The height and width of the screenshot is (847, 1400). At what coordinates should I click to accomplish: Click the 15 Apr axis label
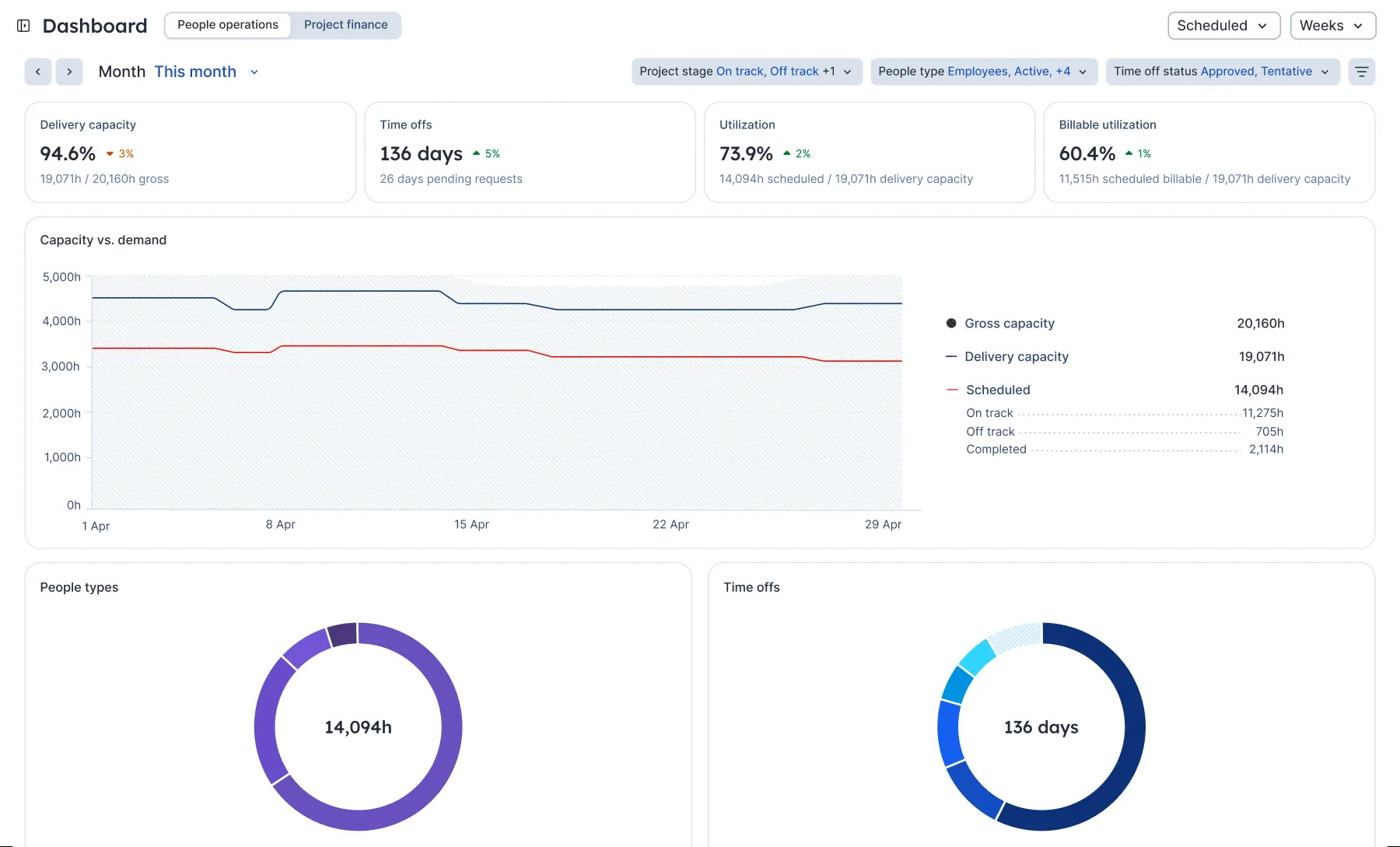coord(471,524)
